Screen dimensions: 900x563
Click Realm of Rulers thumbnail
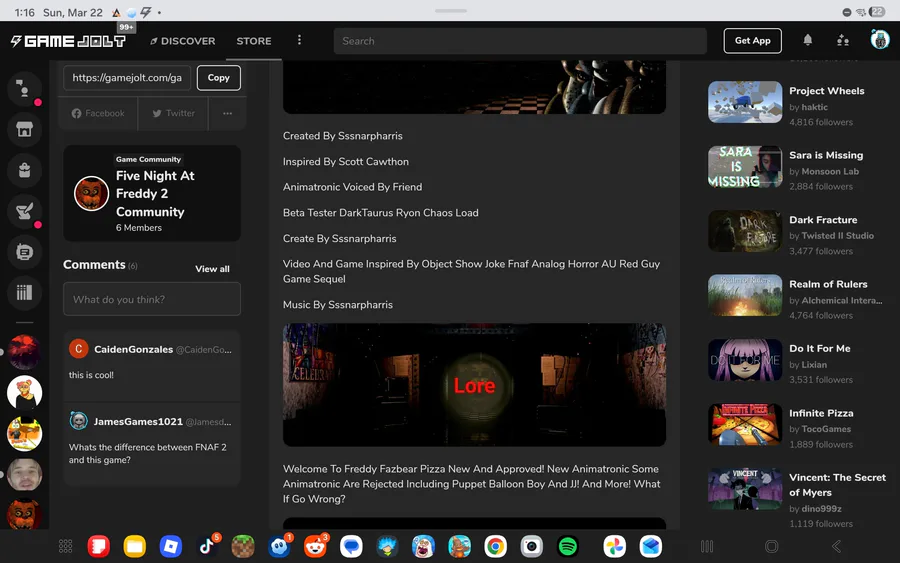coord(745,296)
